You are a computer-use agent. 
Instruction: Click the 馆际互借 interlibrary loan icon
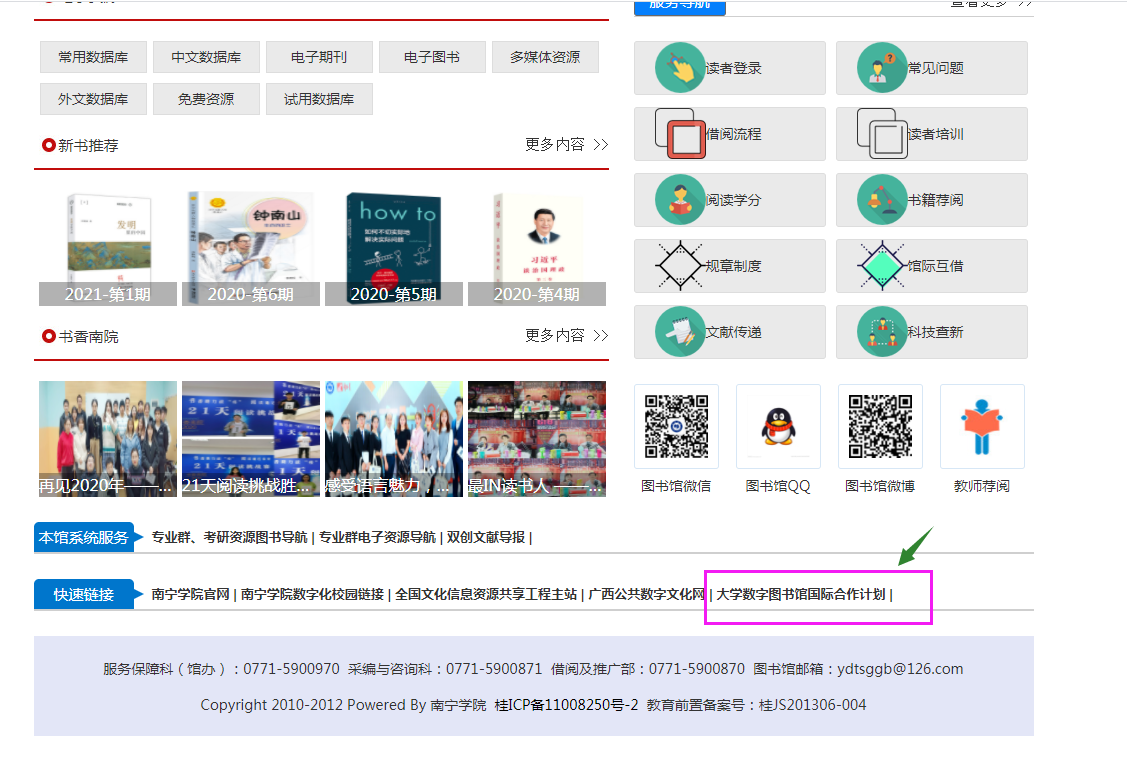(882, 266)
